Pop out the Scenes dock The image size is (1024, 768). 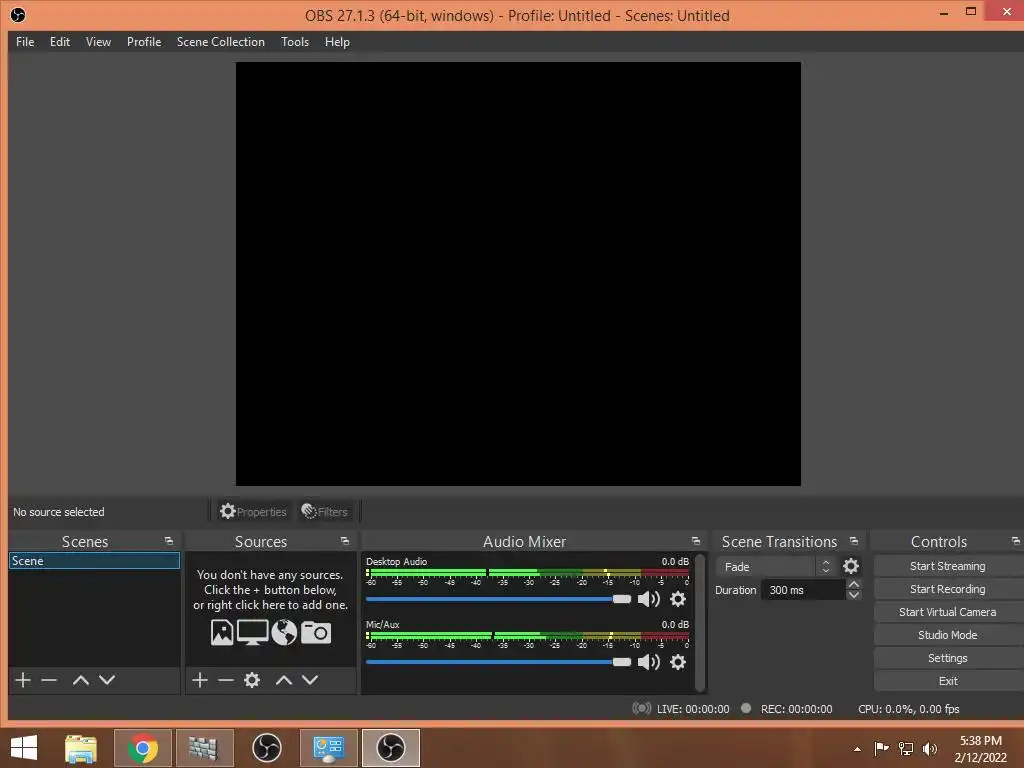point(168,541)
